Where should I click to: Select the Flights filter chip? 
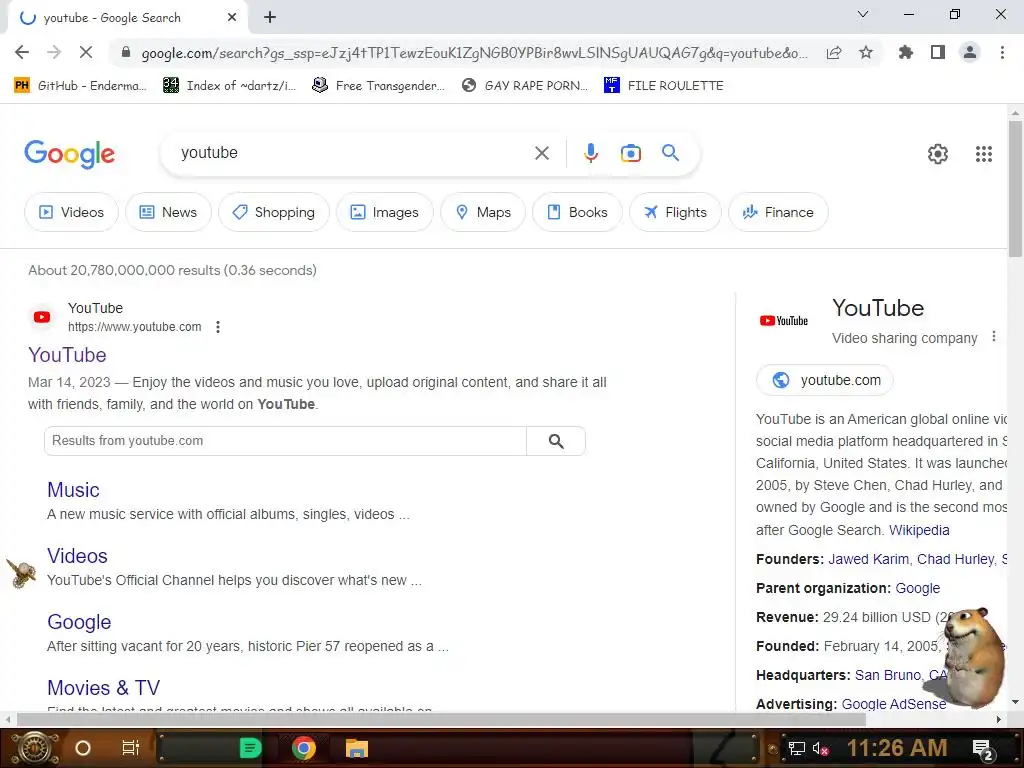click(x=675, y=212)
